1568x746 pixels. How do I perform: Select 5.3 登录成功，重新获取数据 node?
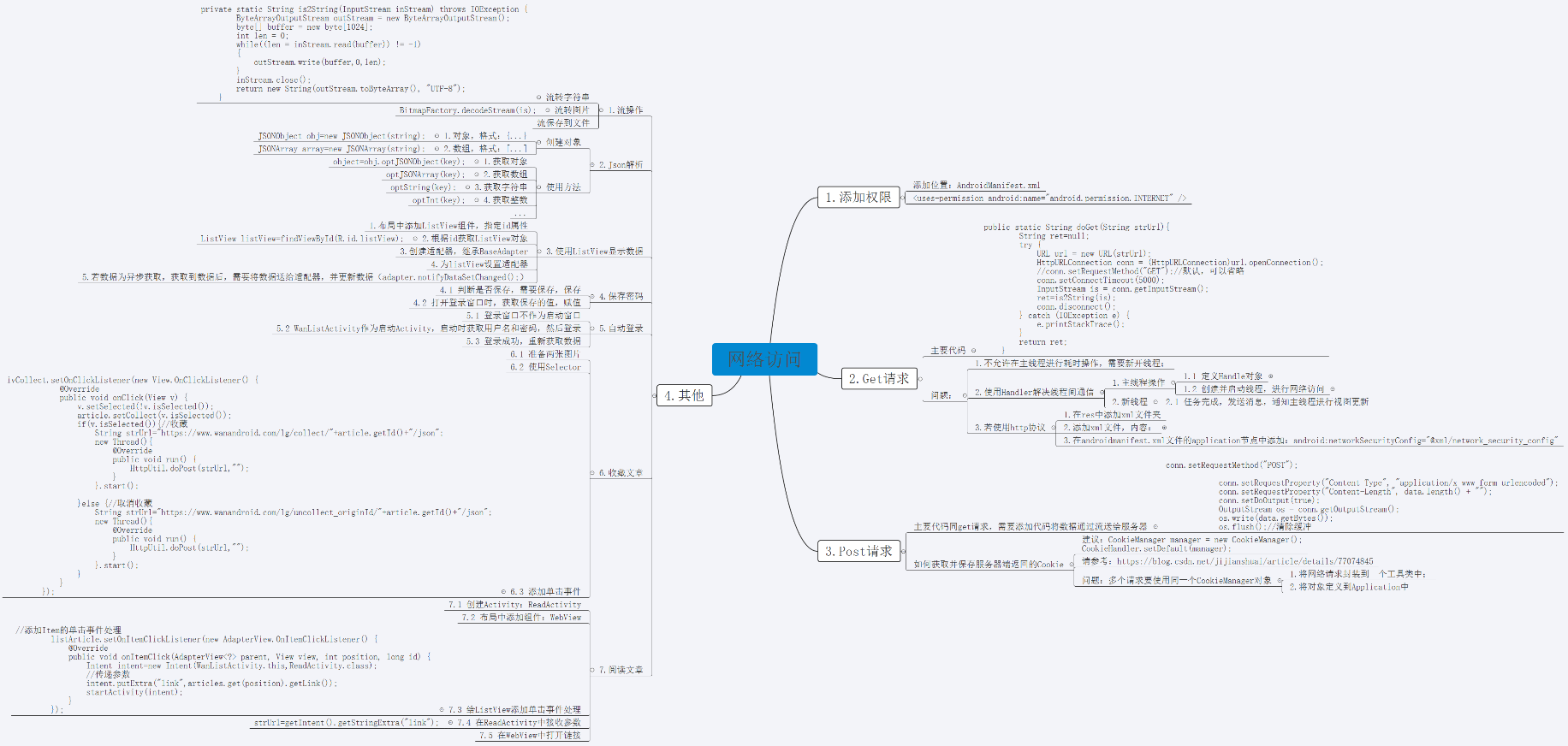(x=524, y=341)
